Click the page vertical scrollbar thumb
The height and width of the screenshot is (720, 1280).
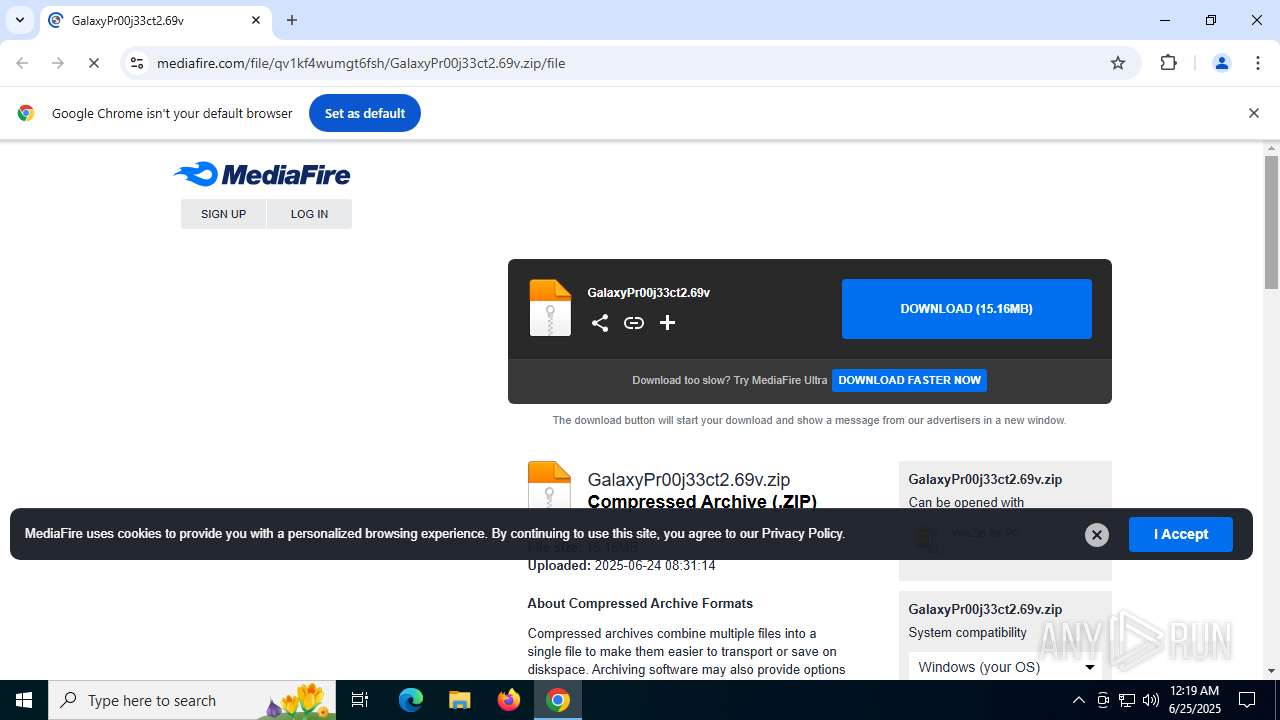[x=1271, y=221]
